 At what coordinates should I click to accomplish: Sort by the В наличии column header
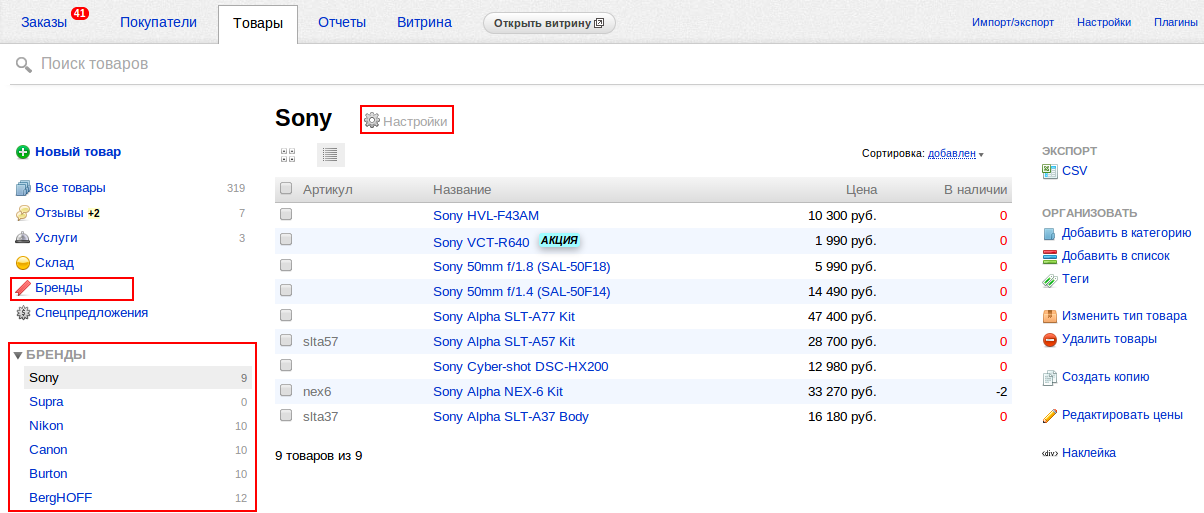click(976, 189)
